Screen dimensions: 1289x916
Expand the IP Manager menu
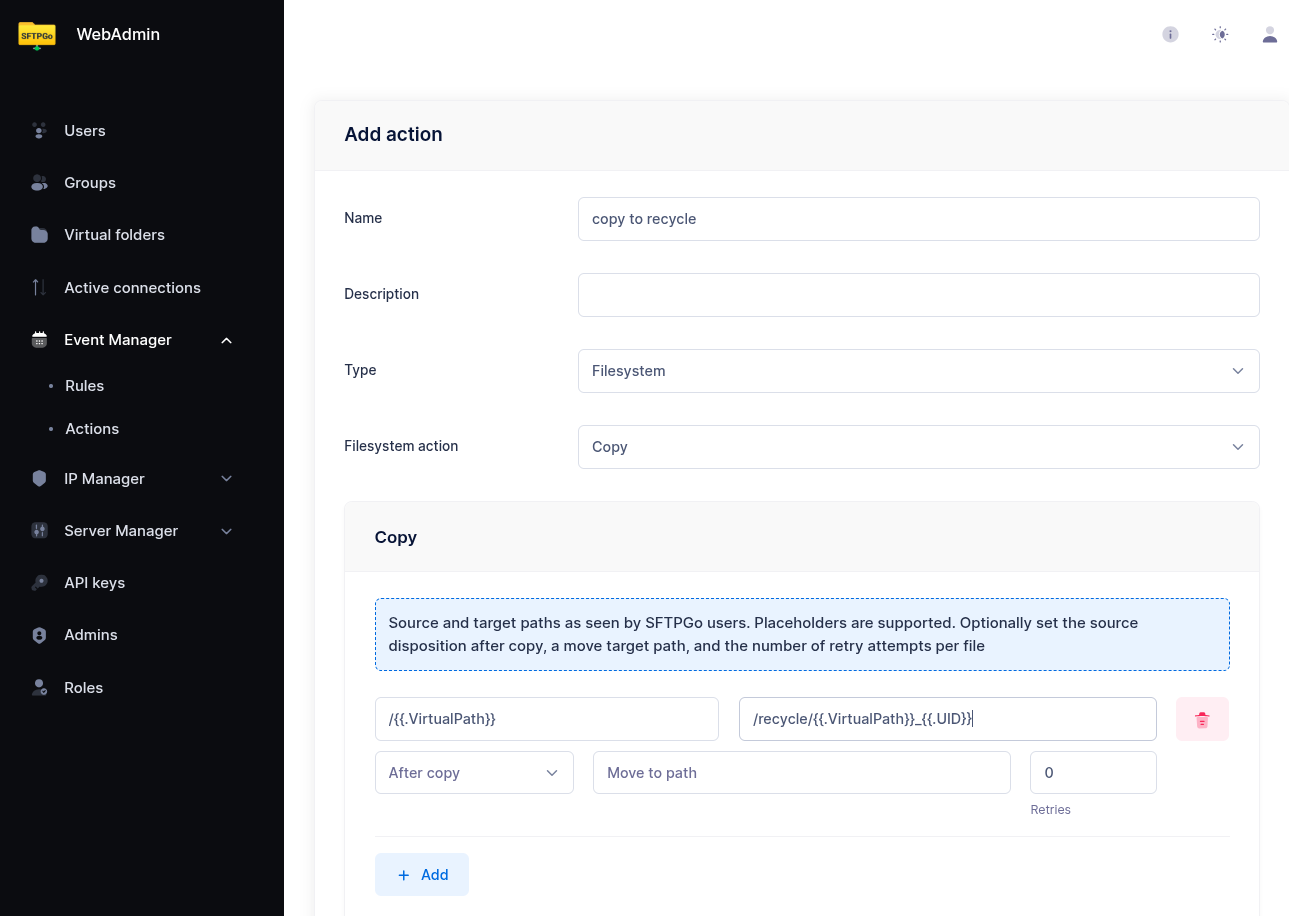coord(226,479)
